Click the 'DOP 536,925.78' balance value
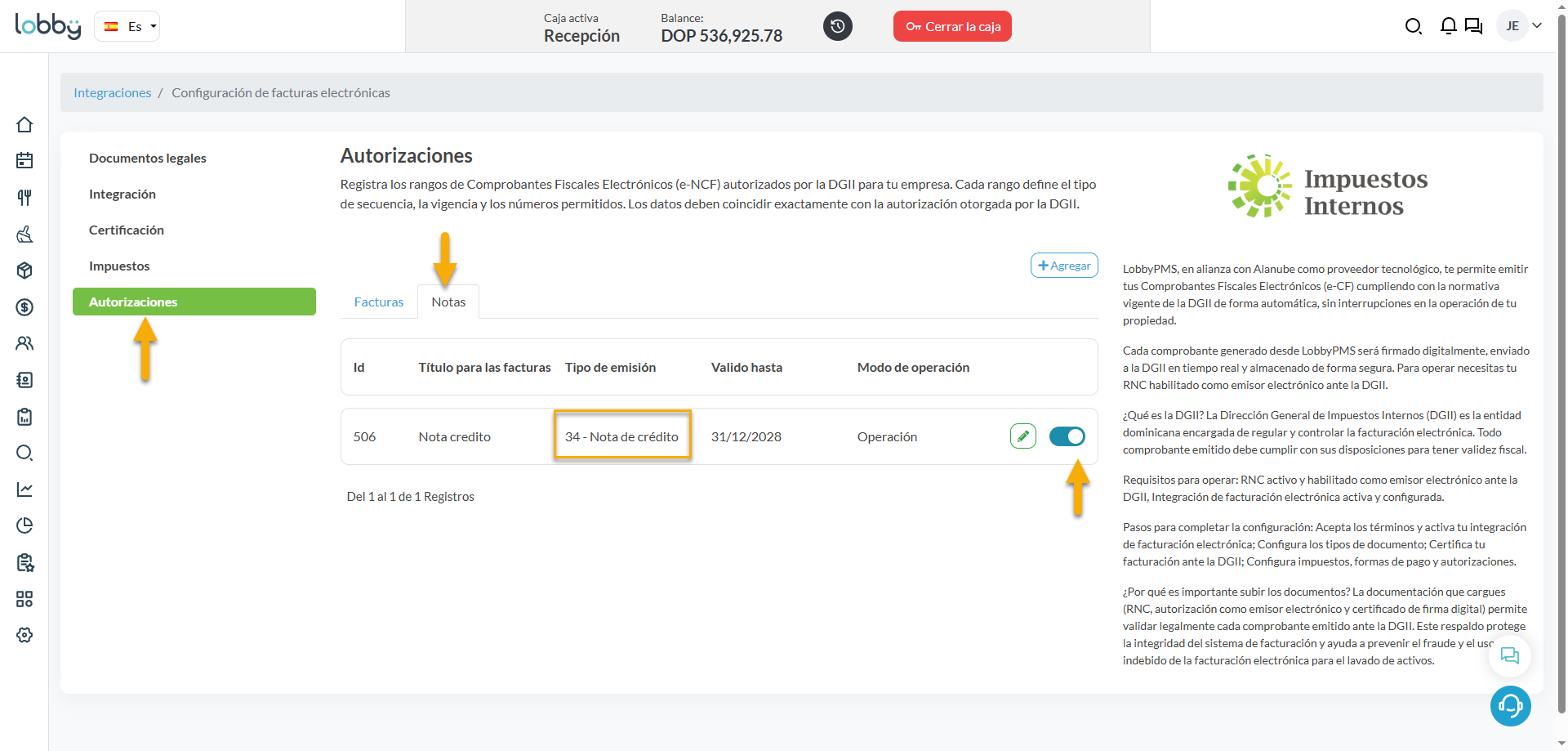 point(721,36)
